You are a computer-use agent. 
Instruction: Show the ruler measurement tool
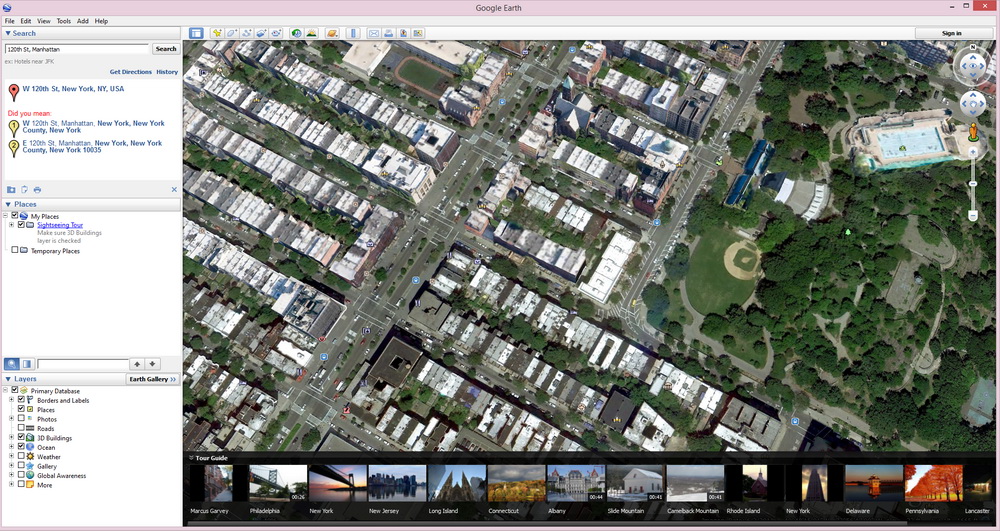(x=353, y=33)
